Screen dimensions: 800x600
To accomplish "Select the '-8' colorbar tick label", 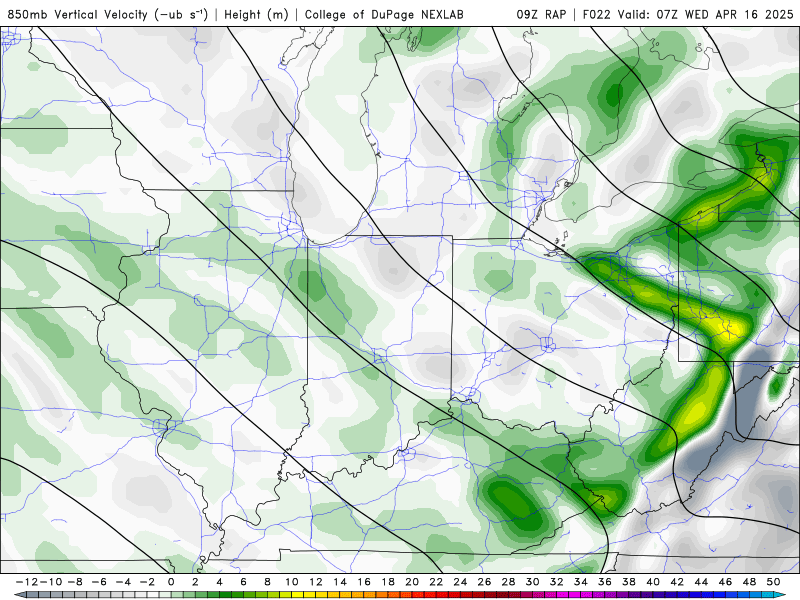I will [x=75, y=582].
